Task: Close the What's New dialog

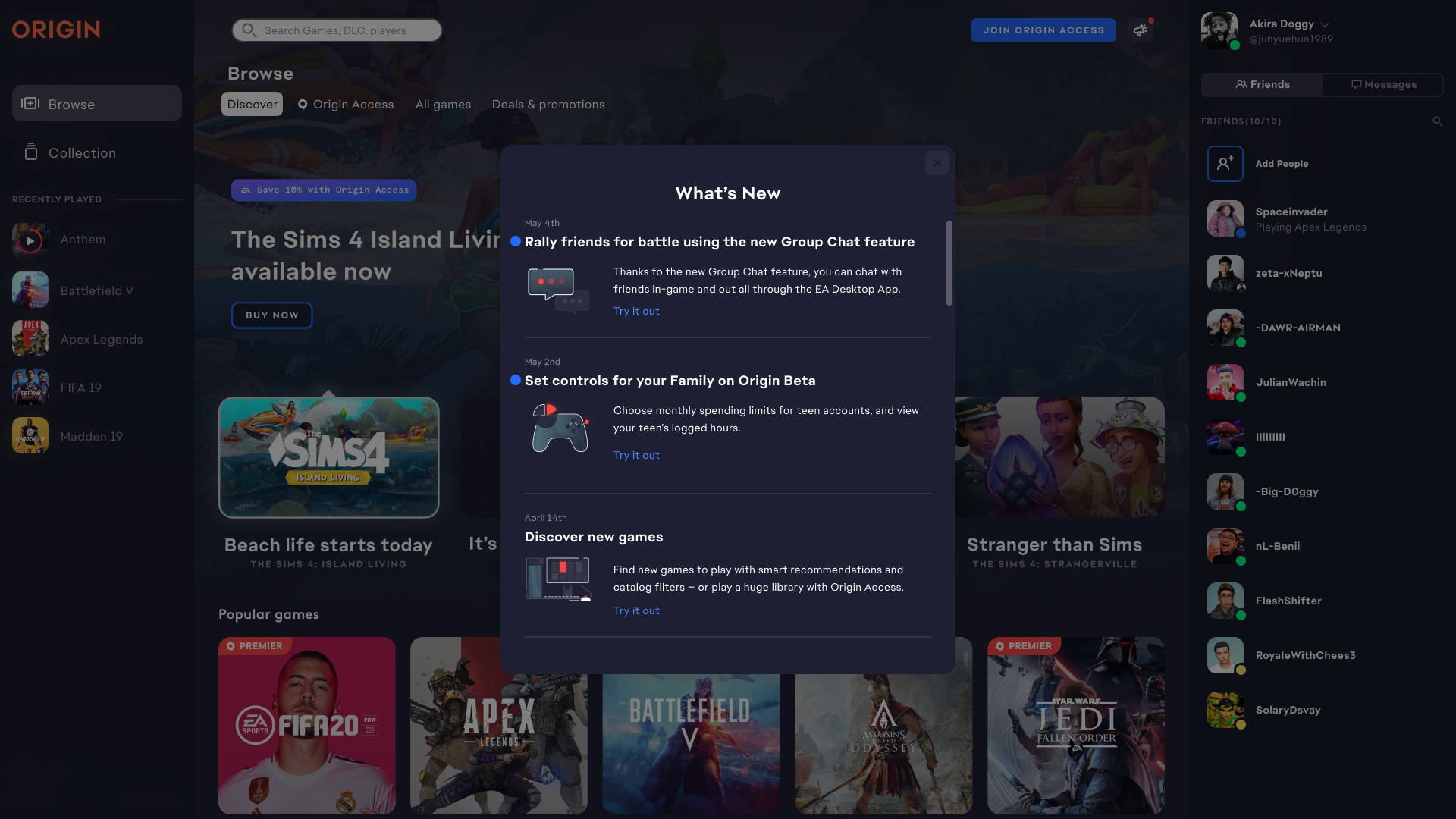Action: point(937,163)
